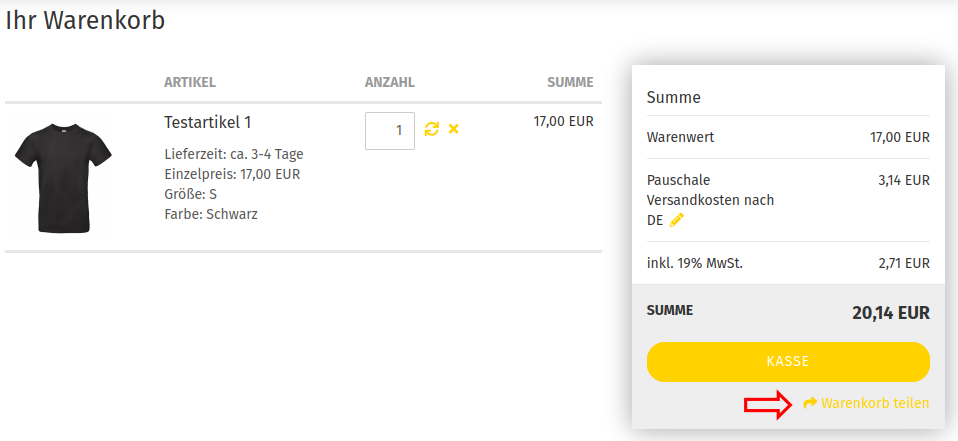Focus the quantity field showing 1
Viewport: 958px width, 441px height.
(390, 131)
